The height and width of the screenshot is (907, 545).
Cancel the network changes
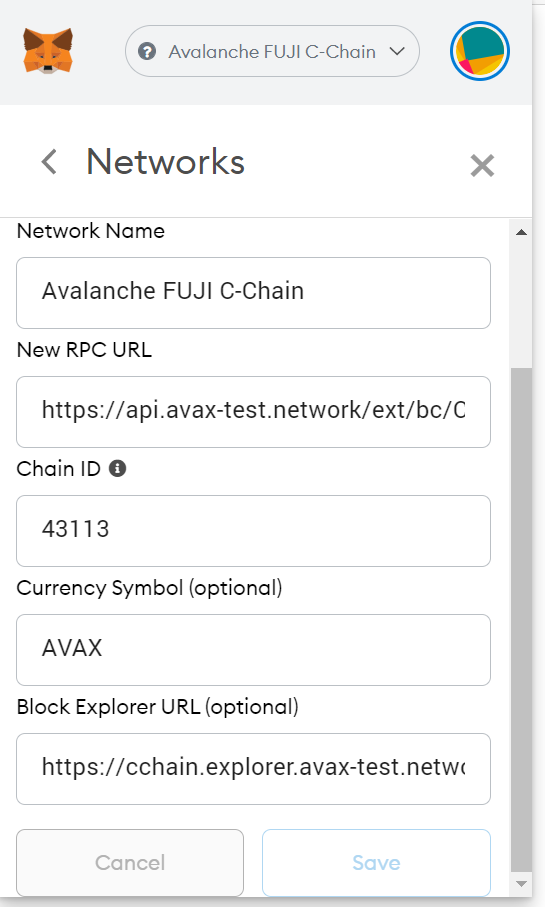[130, 863]
